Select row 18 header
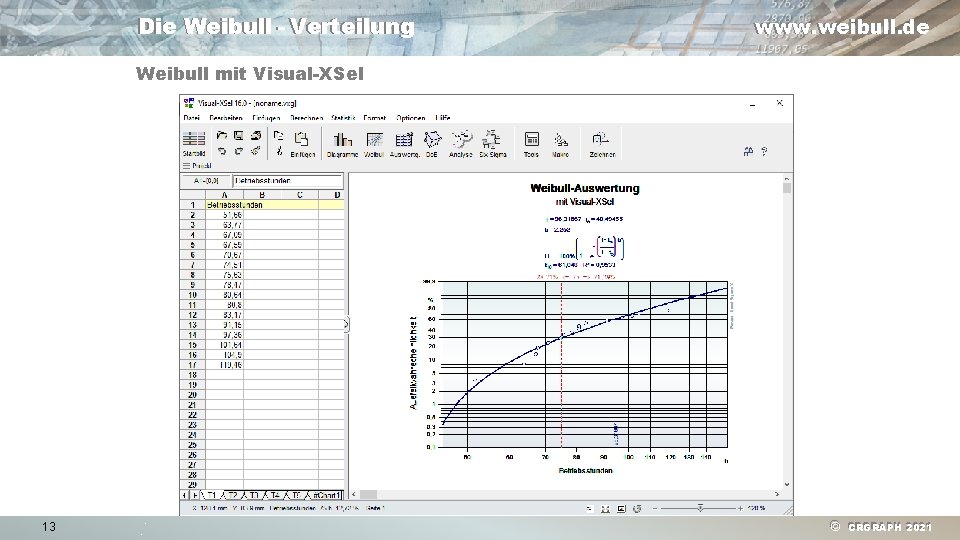 192,375
